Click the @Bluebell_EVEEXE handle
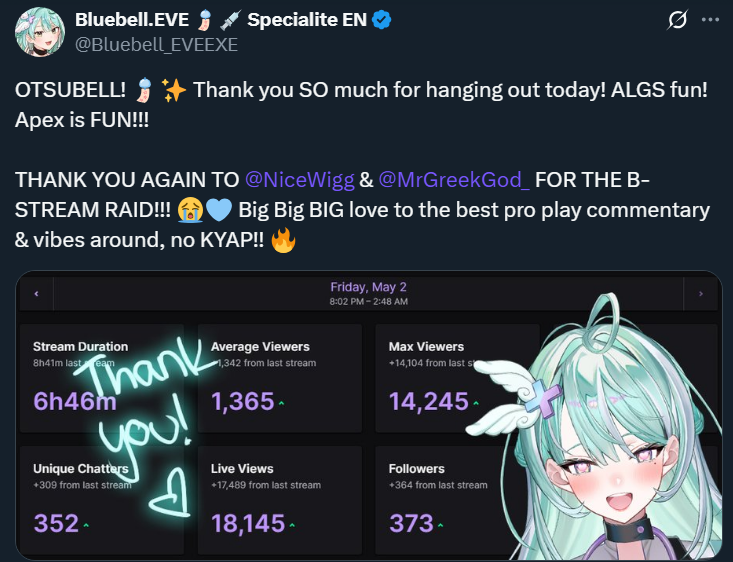Image resolution: width=733 pixels, height=562 pixels. [156, 45]
